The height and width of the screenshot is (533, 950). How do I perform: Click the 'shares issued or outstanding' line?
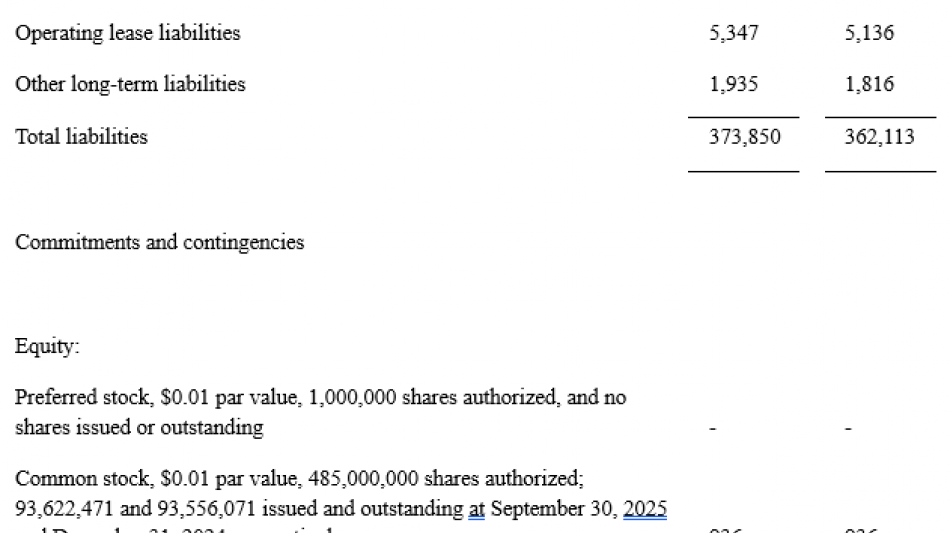(x=140, y=428)
